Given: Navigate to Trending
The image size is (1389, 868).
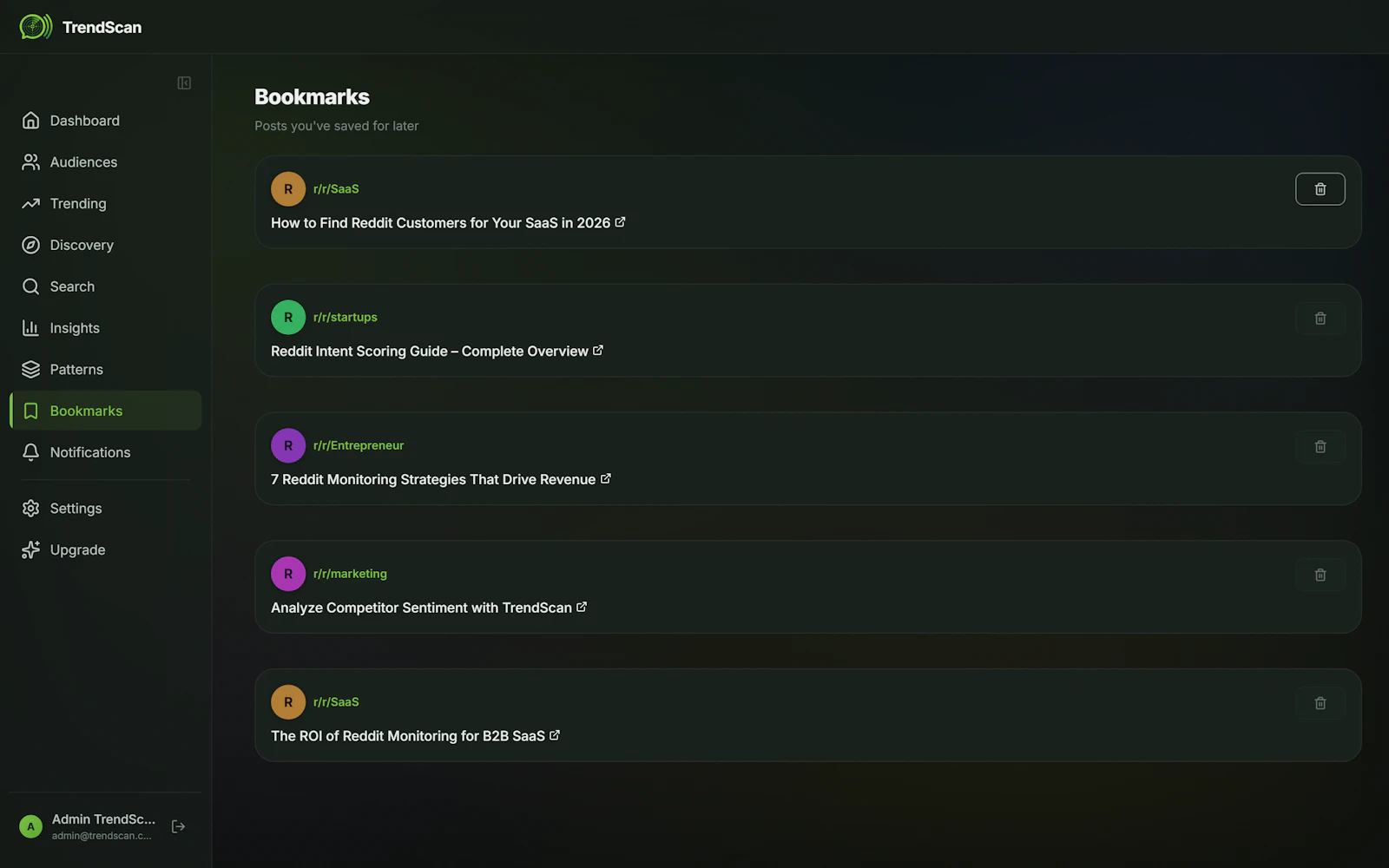Looking at the screenshot, I should coord(106,204).
